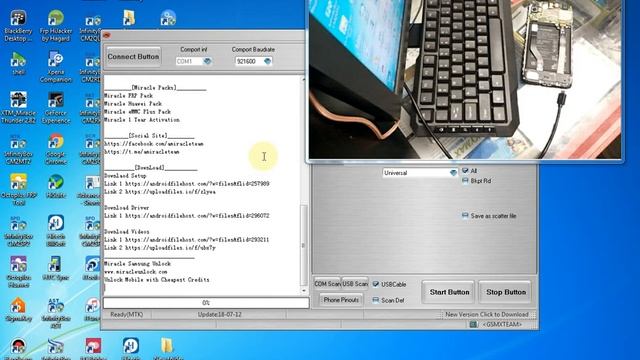The image size is (640, 360).
Task: Click the Connect Button
Action: tap(133, 57)
